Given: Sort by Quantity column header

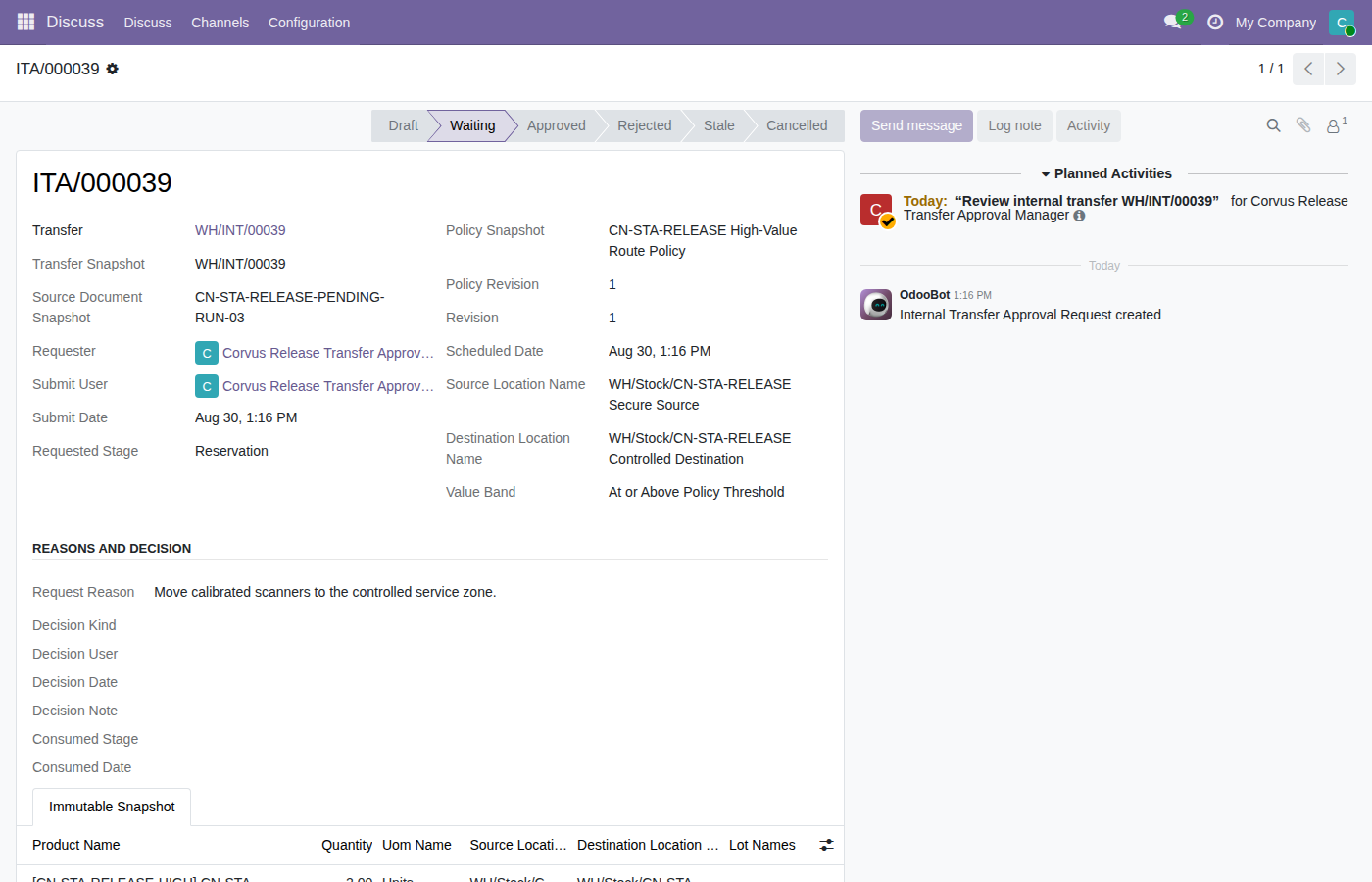Looking at the screenshot, I should coord(347,845).
